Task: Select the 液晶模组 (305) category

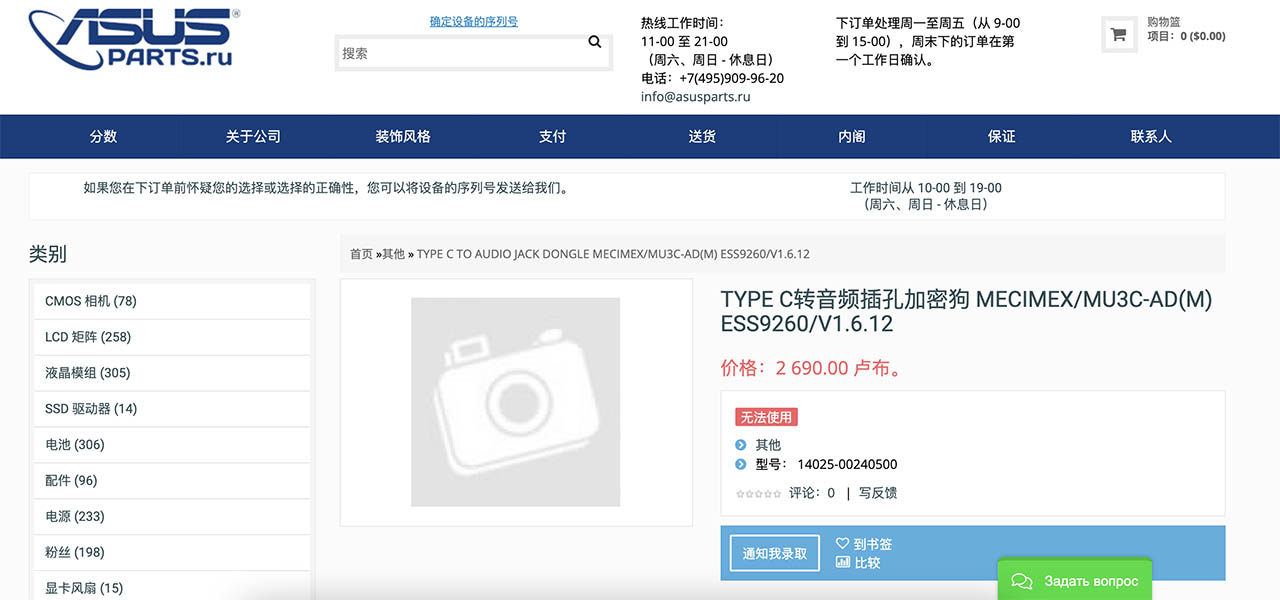Action: [x=172, y=373]
